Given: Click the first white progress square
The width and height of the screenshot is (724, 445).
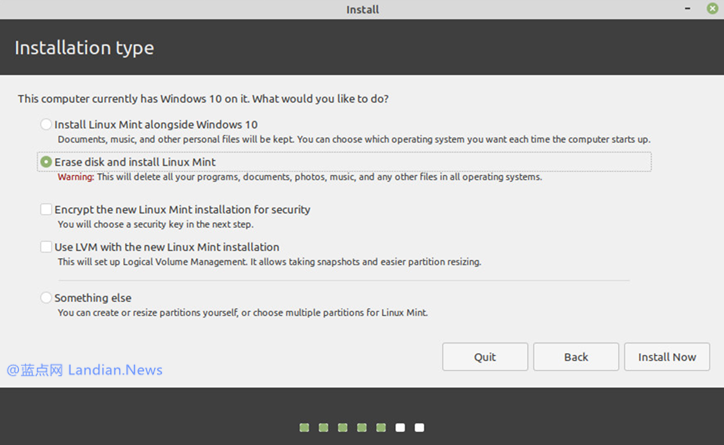Looking at the screenshot, I should point(400,428).
